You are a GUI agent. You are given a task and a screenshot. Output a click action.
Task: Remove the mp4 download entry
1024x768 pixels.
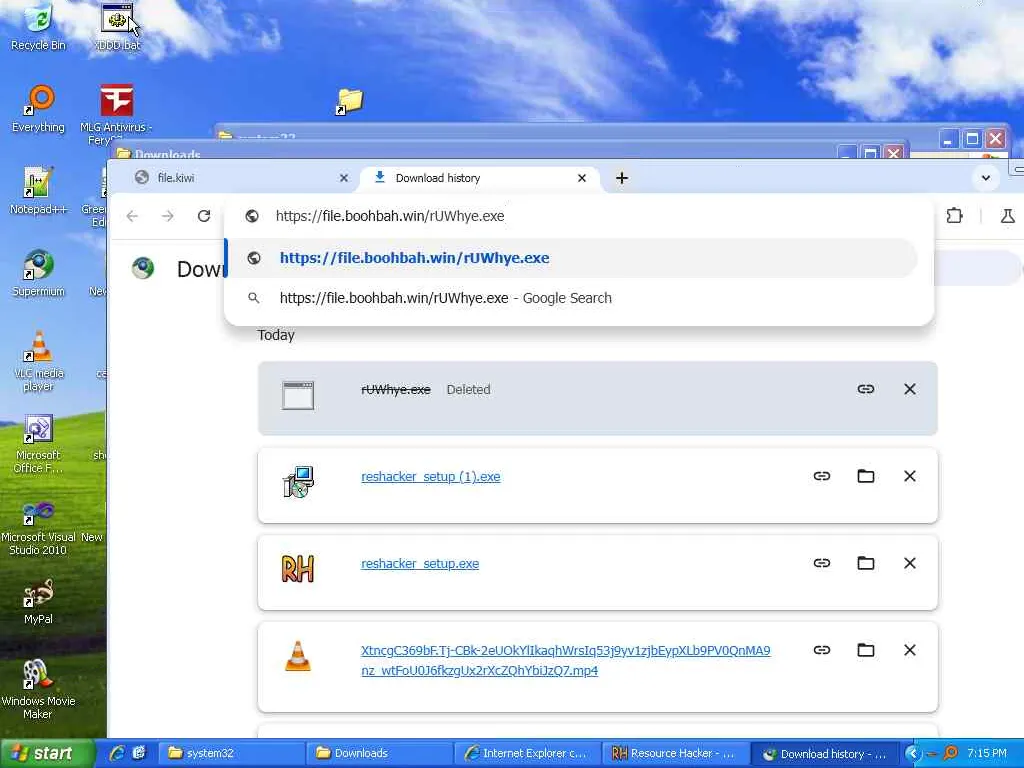tap(910, 650)
